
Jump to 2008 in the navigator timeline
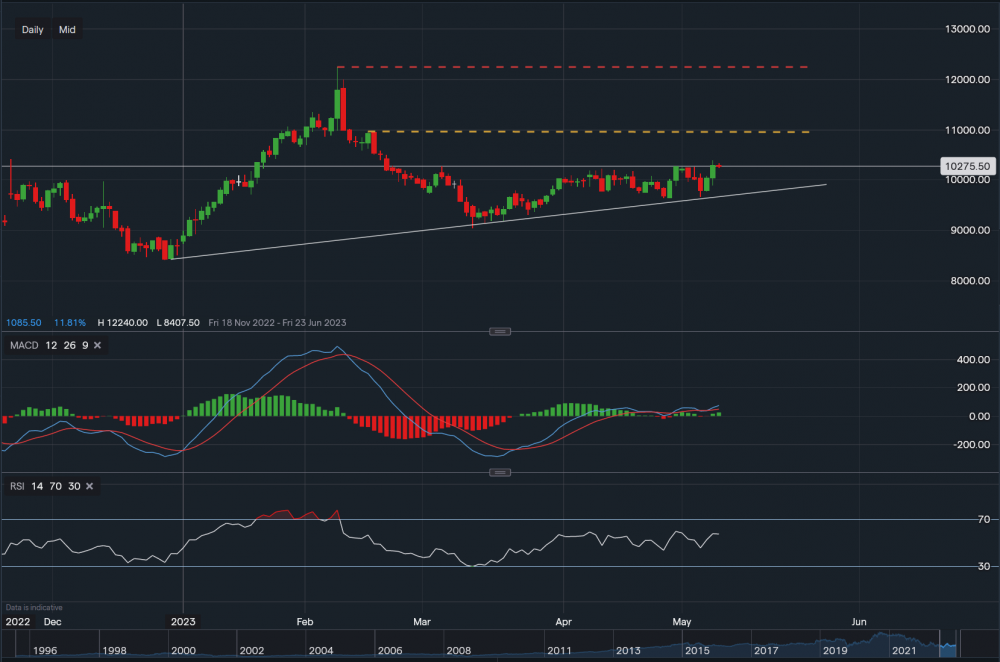click(458, 651)
